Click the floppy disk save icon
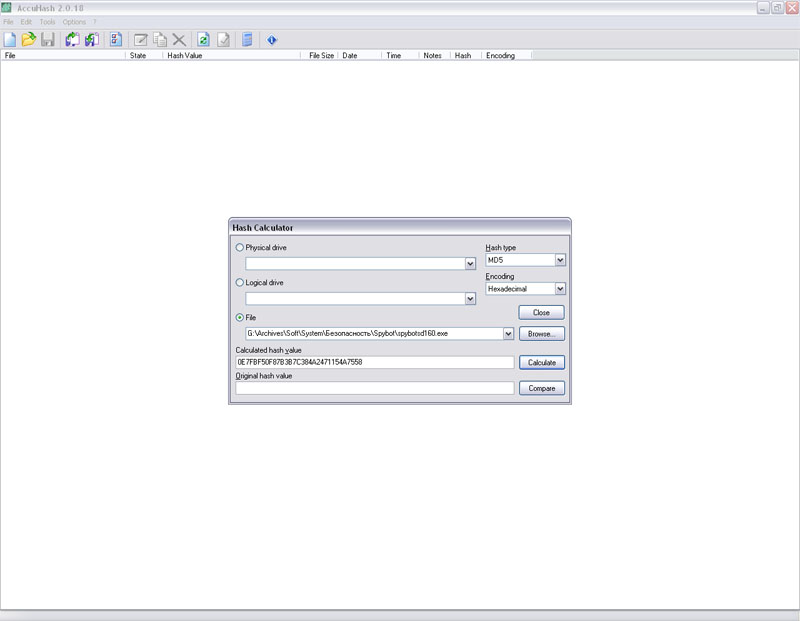800x621 pixels. (47, 40)
